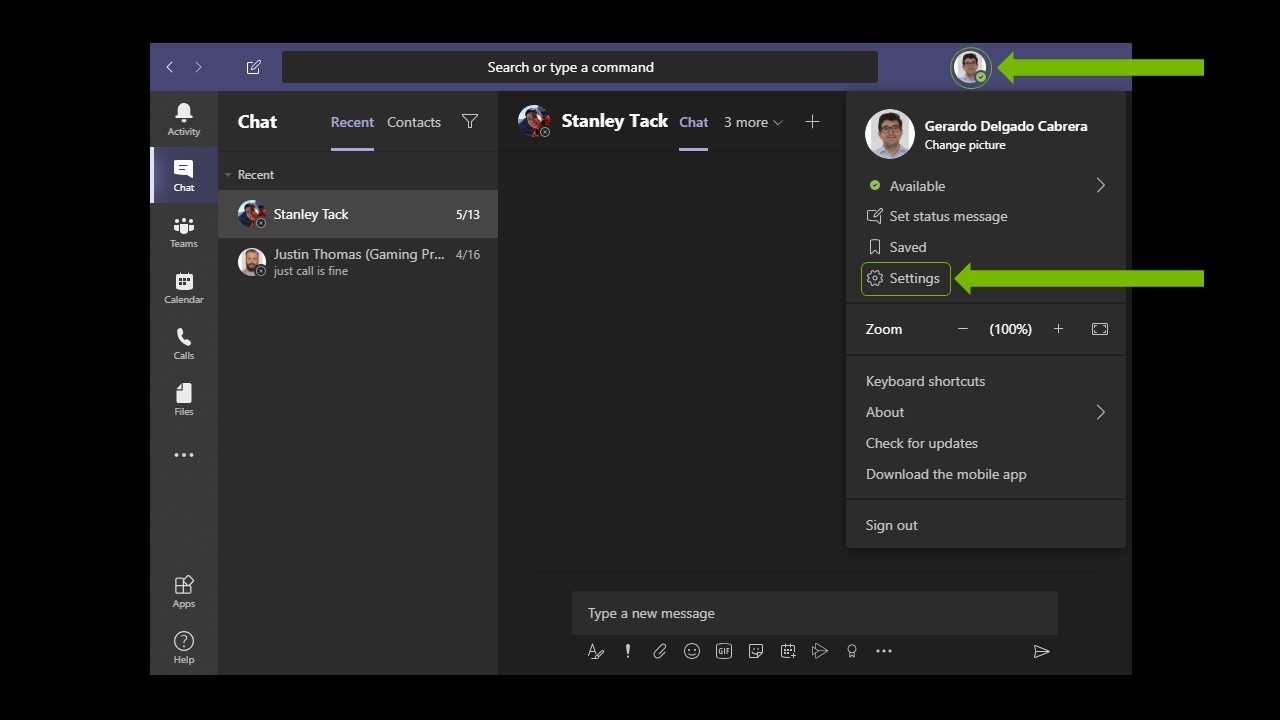Click Change picture link under name
The image size is (1280, 720).
[x=965, y=145]
